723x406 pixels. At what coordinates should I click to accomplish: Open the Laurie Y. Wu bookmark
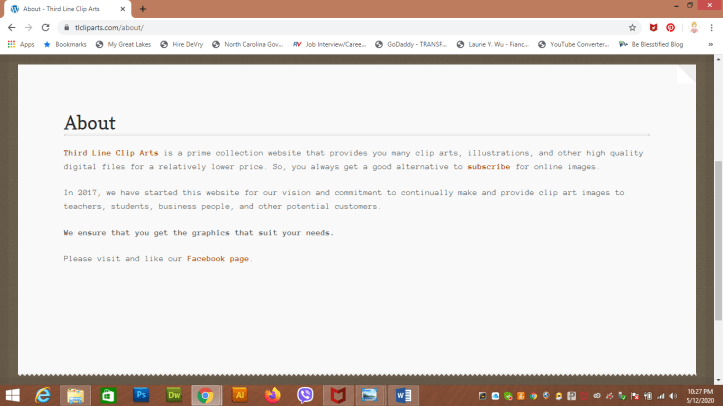coord(493,44)
